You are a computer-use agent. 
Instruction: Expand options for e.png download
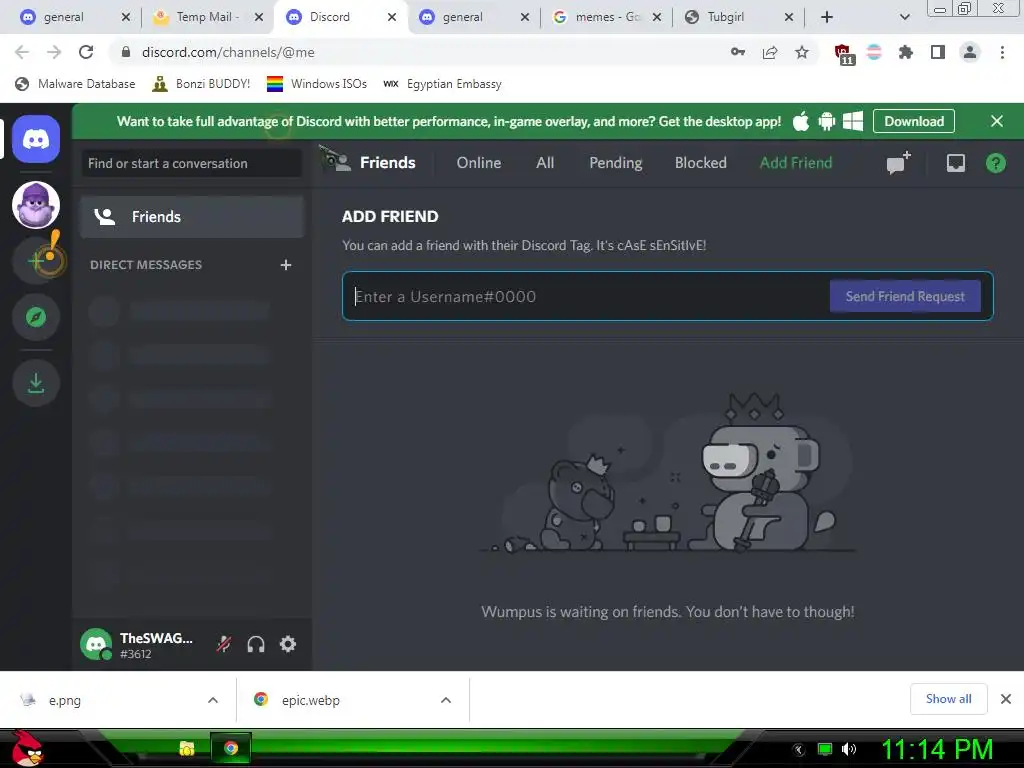[213, 700]
